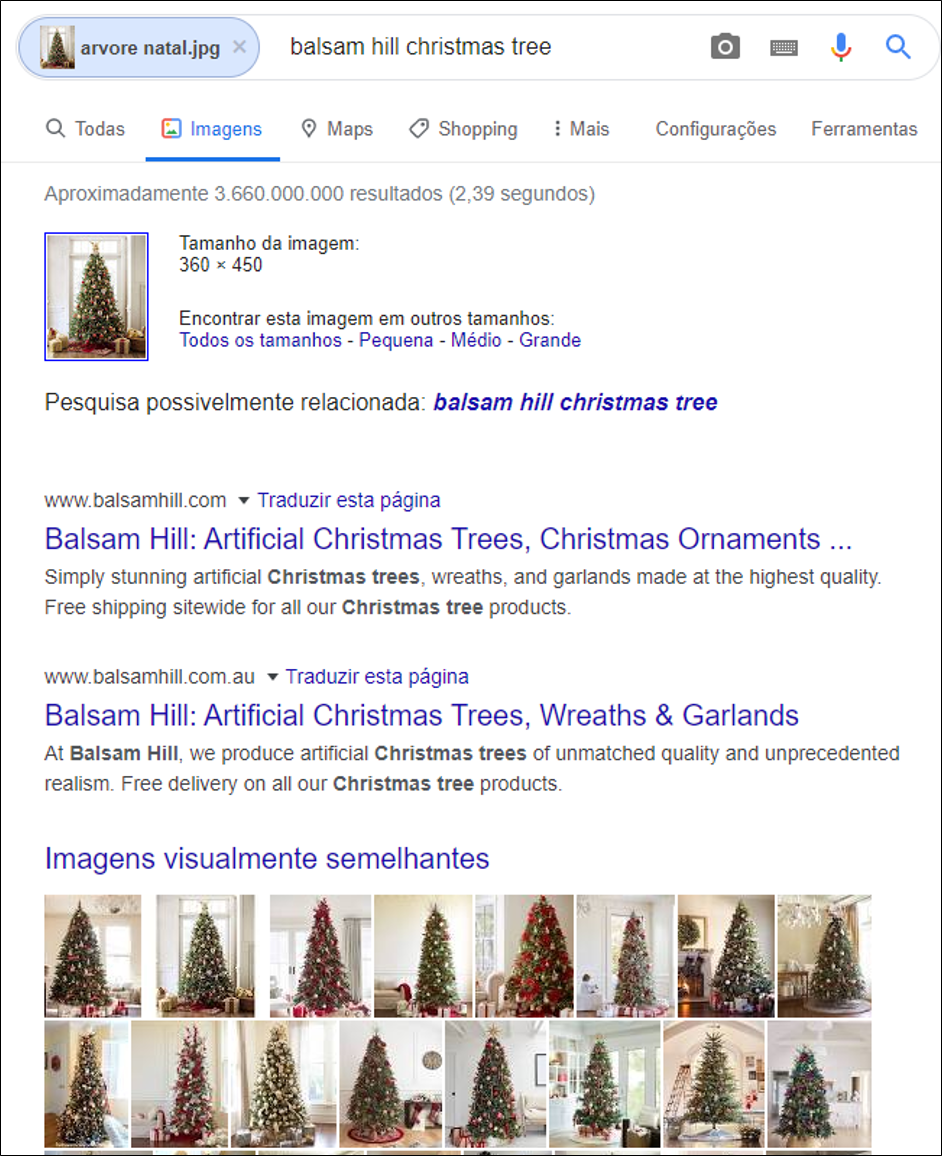Screen dimensions: 942x1156
Task: Select the Grande image size link
Action: click(x=550, y=341)
